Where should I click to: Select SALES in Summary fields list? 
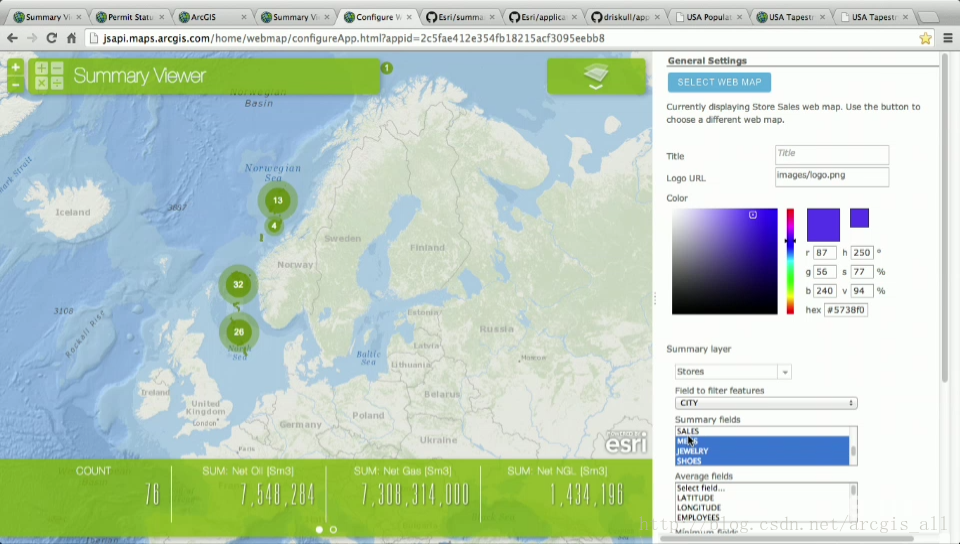(762, 431)
